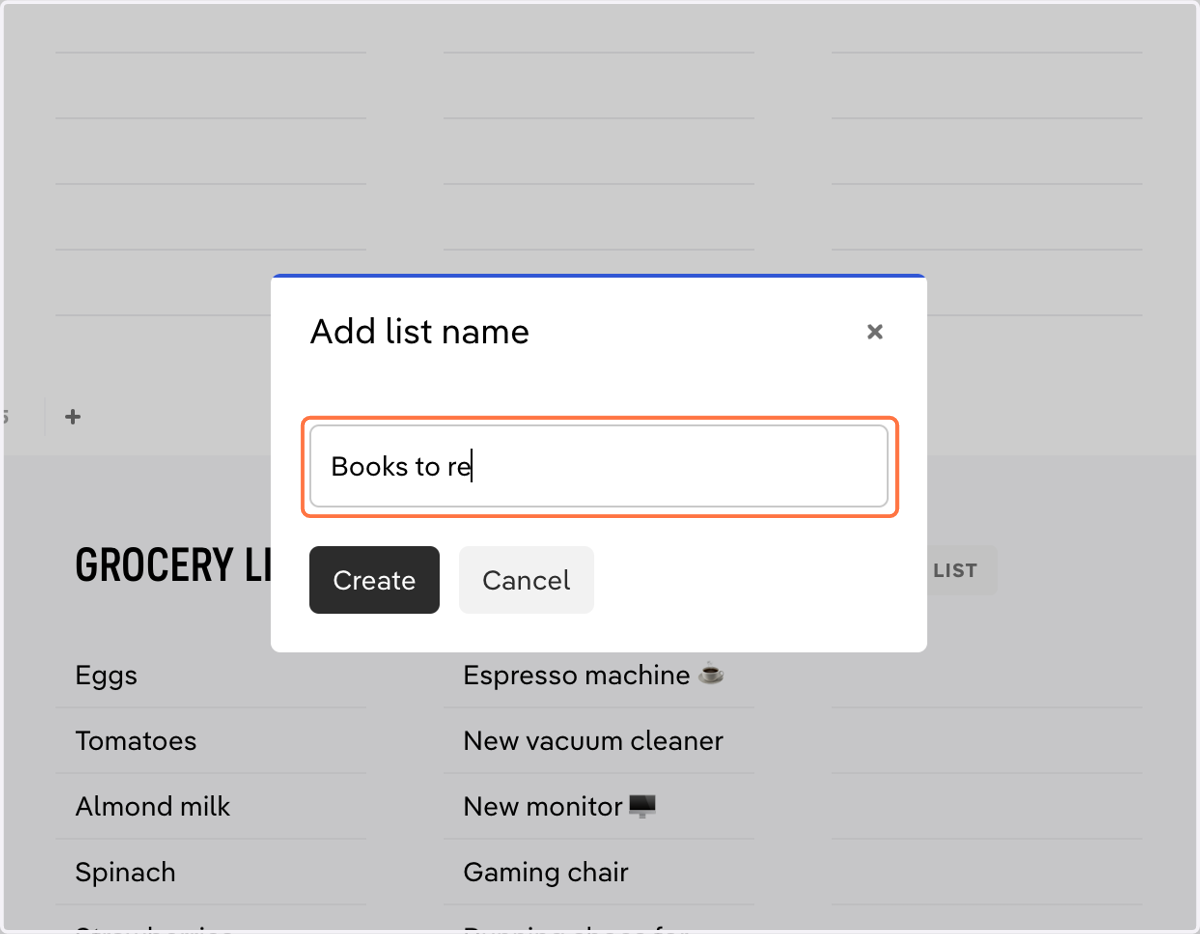Select the New monitor item

560,806
